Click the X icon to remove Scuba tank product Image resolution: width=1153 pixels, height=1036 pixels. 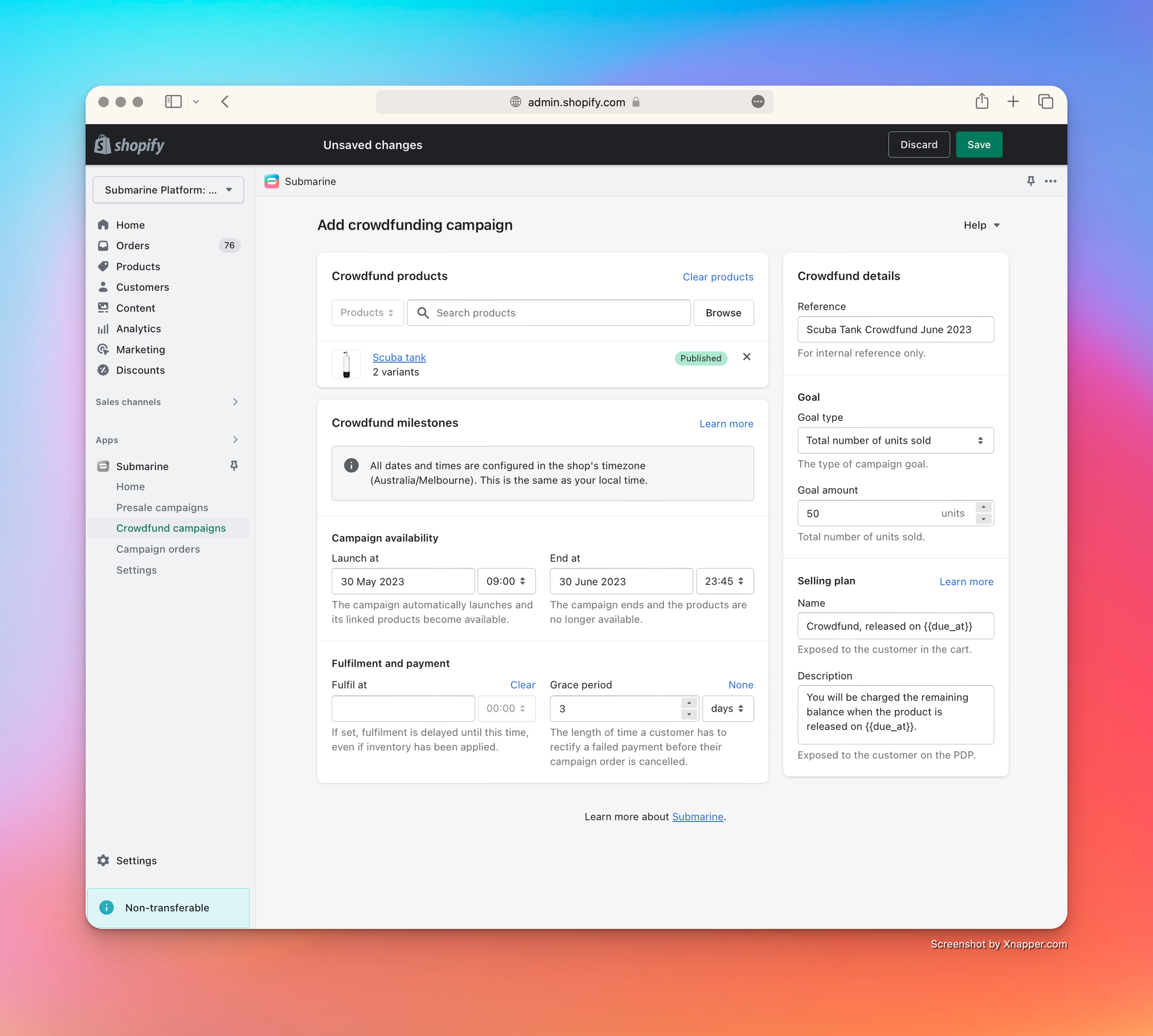(x=747, y=358)
